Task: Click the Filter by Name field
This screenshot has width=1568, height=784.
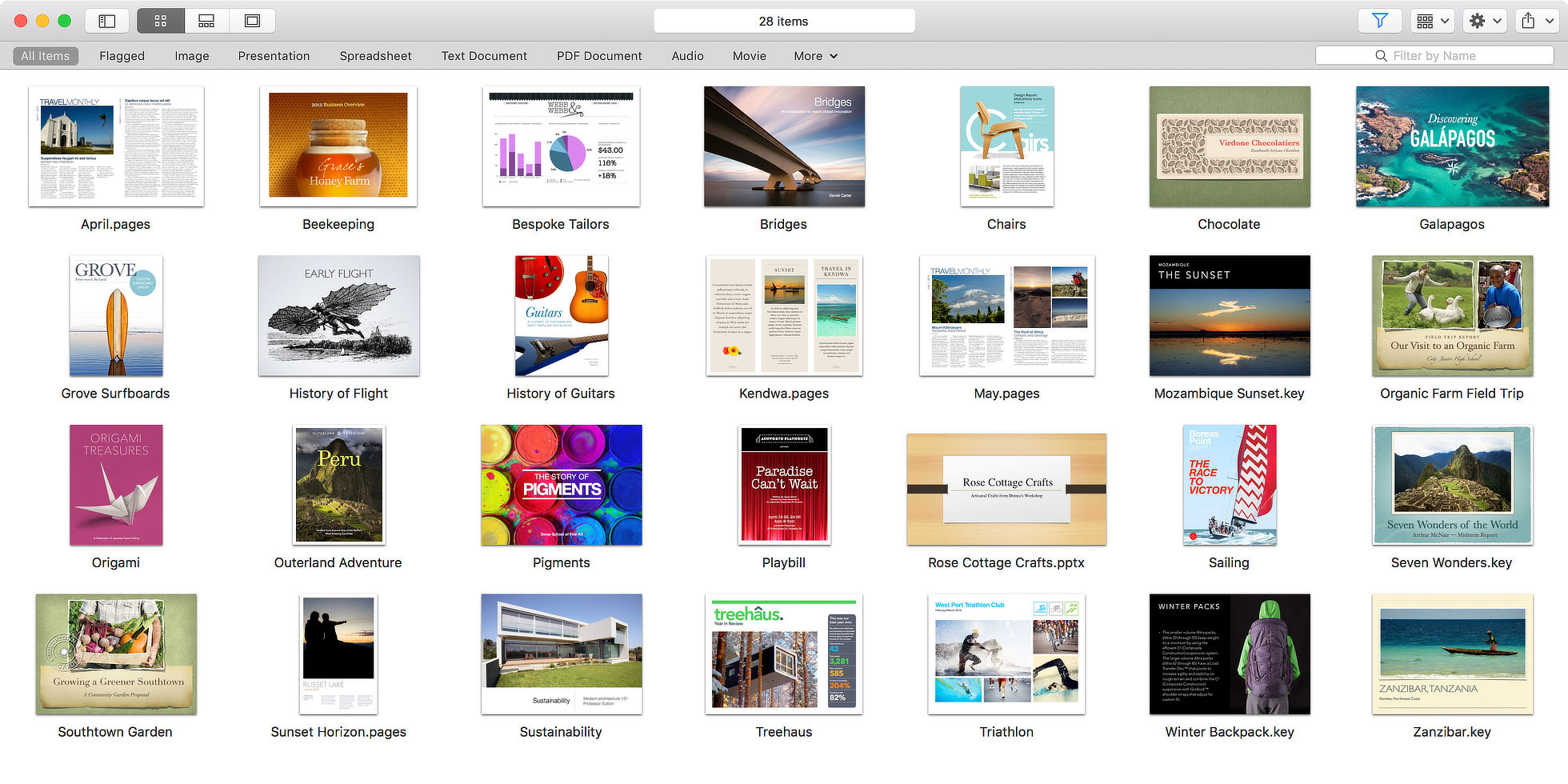Action: pos(1434,55)
